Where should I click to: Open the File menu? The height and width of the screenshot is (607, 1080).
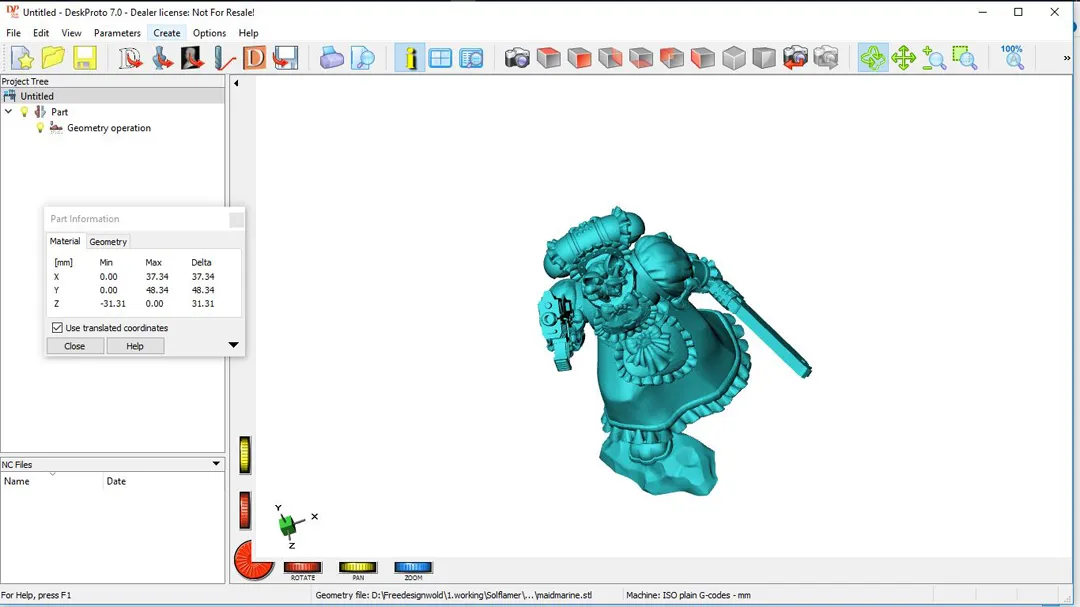tap(13, 33)
